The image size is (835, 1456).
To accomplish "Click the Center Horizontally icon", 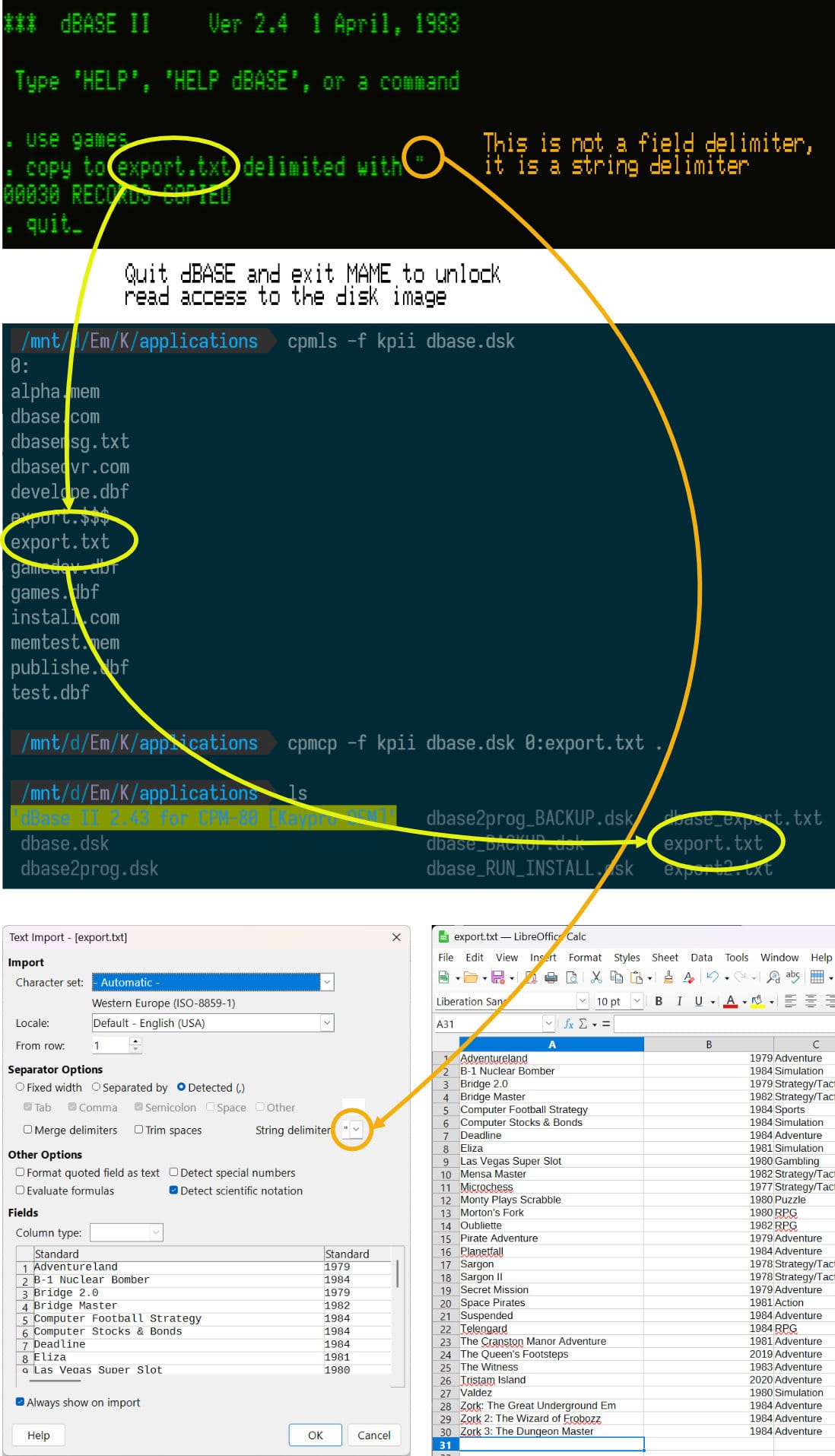I will click(x=811, y=1001).
